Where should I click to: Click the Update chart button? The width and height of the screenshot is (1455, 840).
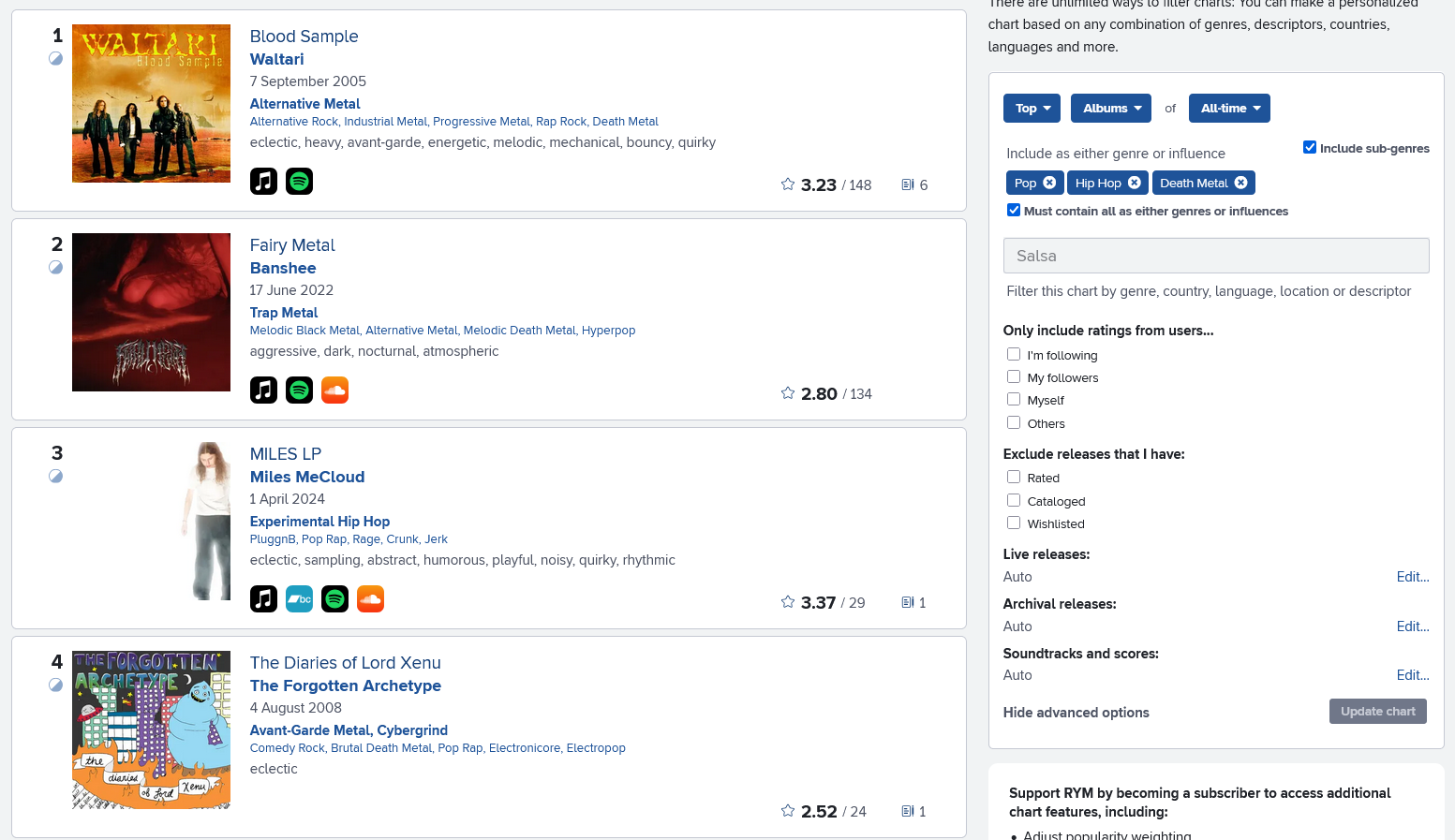(x=1378, y=711)
